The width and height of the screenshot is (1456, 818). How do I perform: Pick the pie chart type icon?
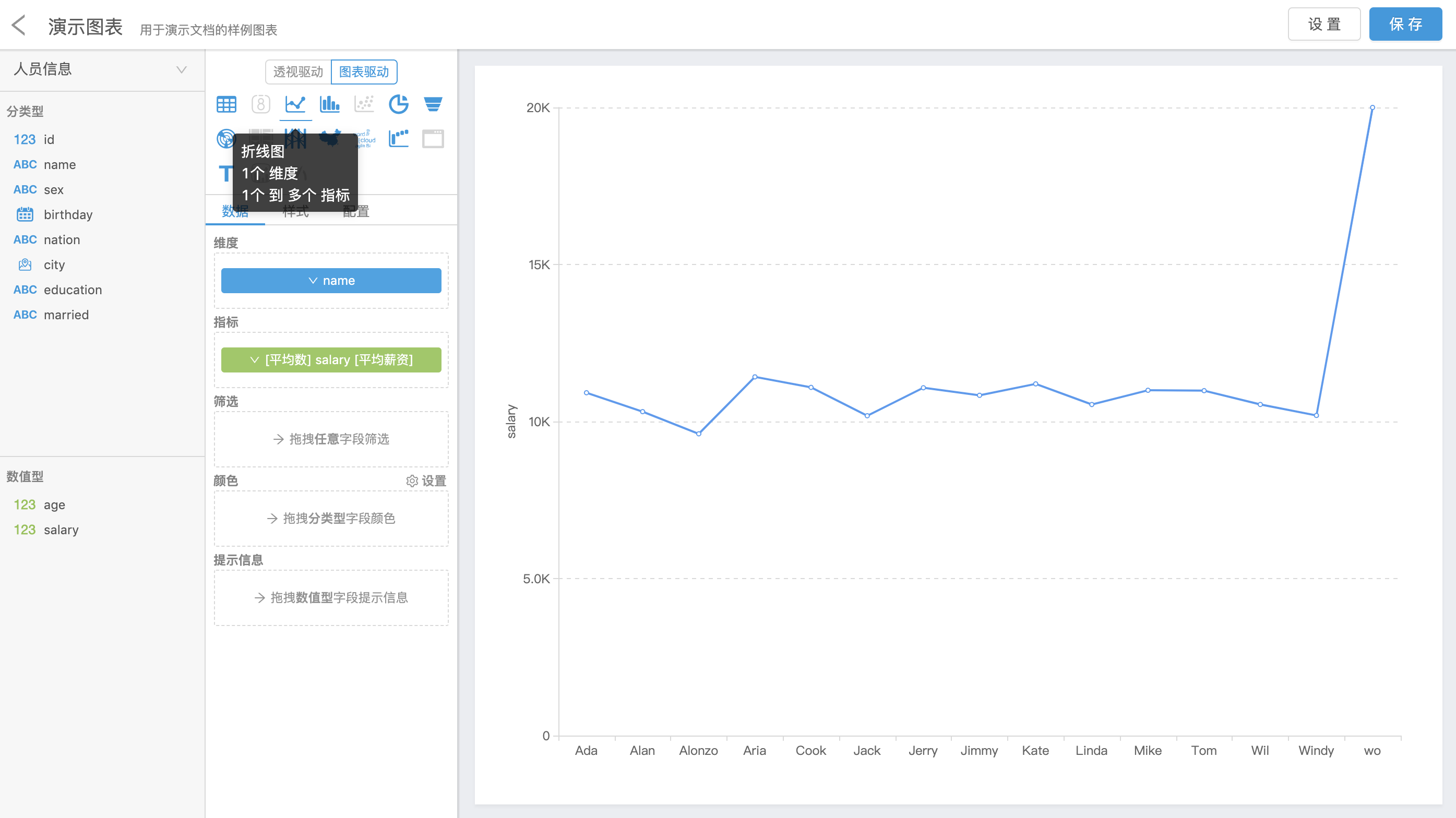(399, 104)
